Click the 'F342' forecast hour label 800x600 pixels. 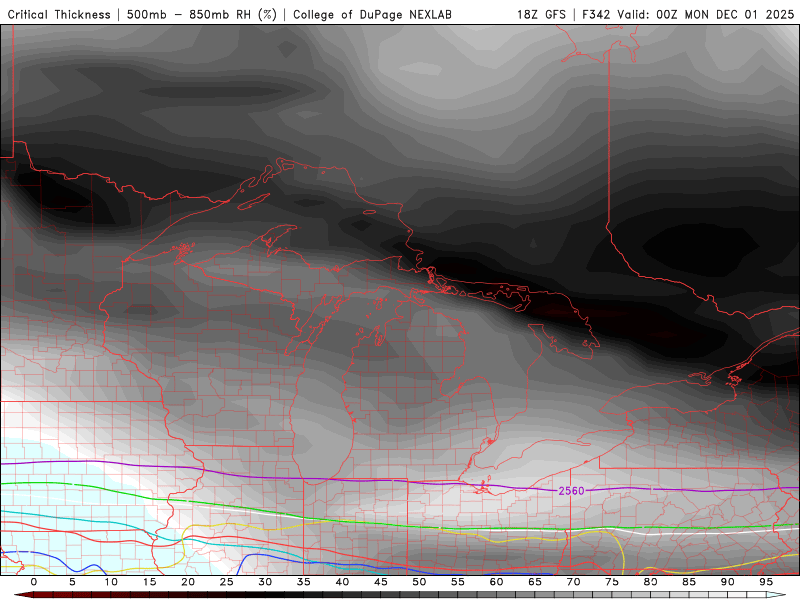coord(597,14)
